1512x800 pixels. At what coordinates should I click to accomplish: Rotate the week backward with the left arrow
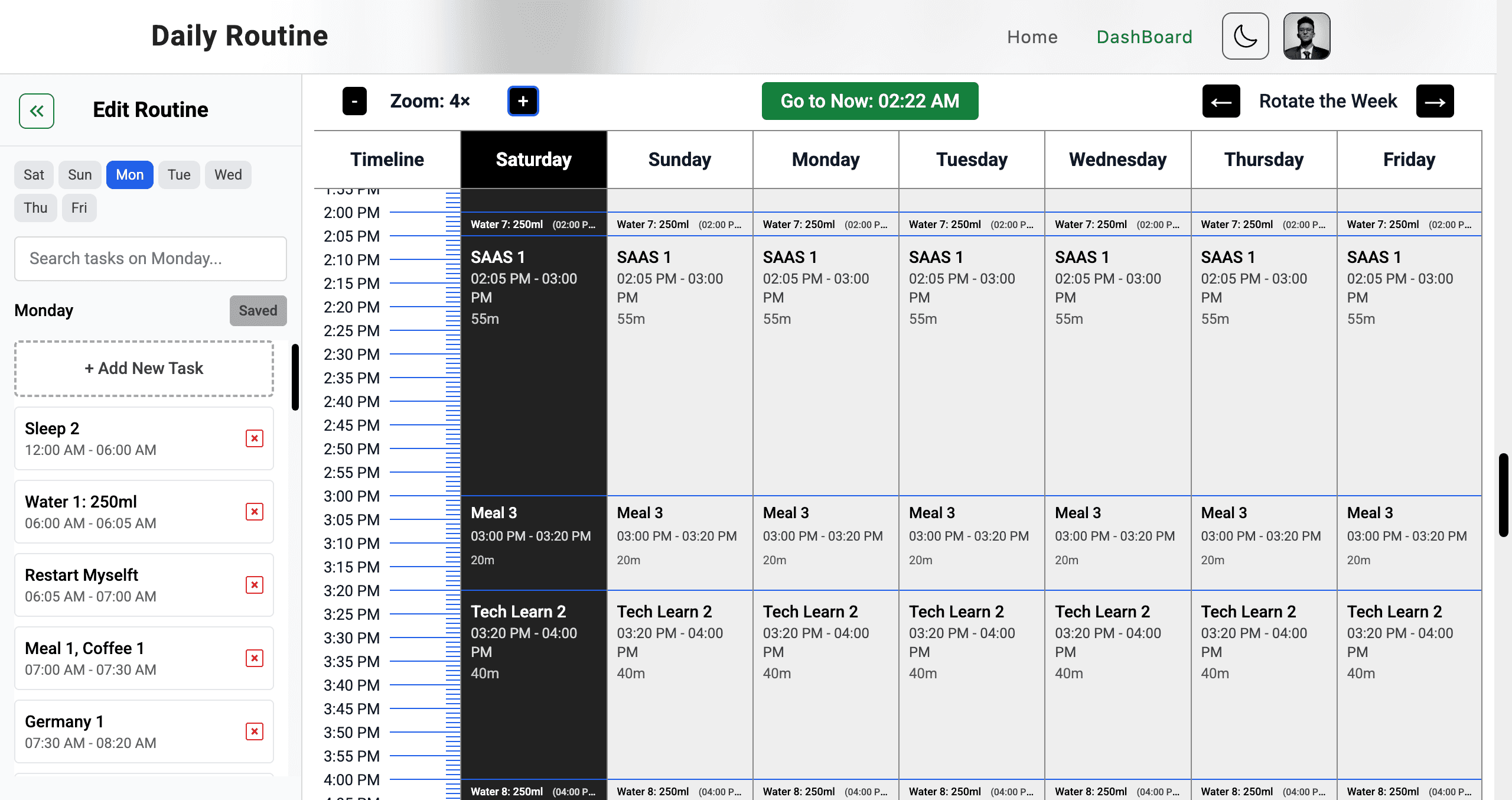pyautogui.click(x=1220, y=101)
